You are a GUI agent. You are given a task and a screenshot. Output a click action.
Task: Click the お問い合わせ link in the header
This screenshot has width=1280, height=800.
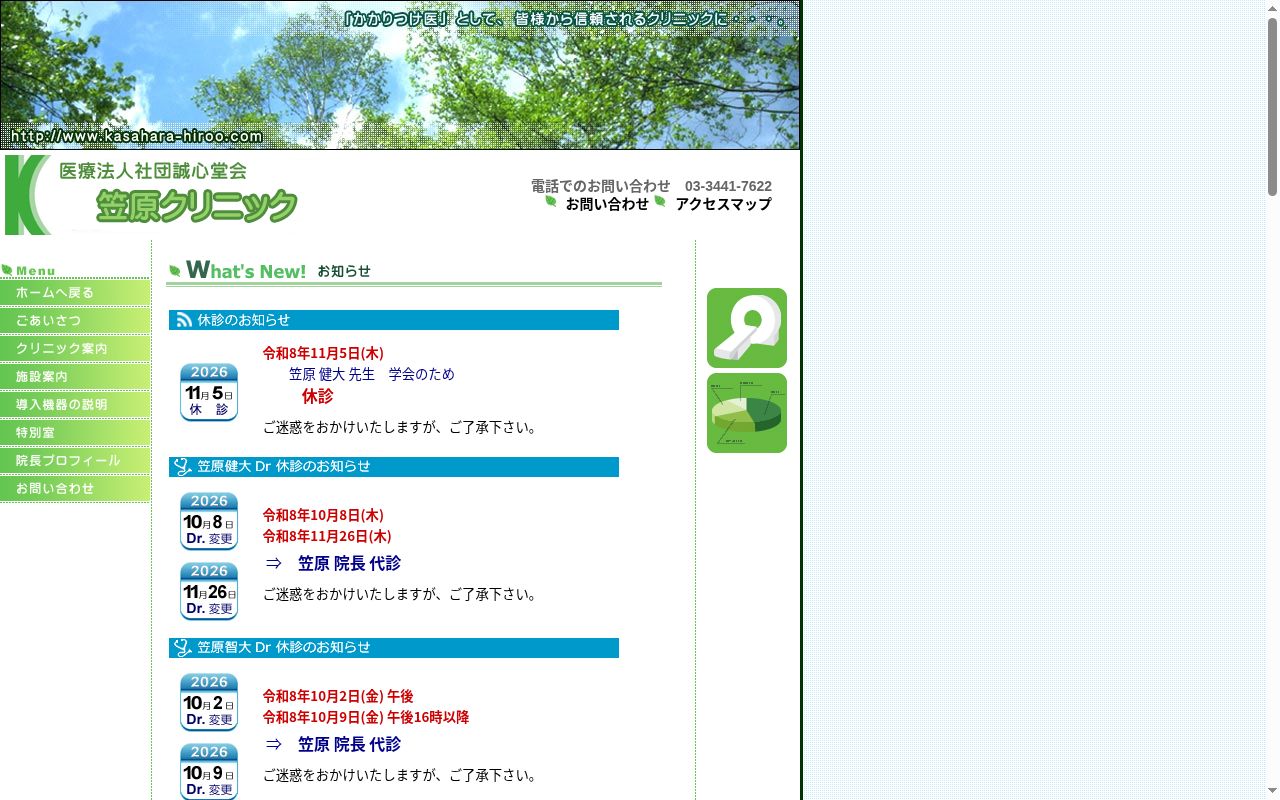[x=607, y=204]
